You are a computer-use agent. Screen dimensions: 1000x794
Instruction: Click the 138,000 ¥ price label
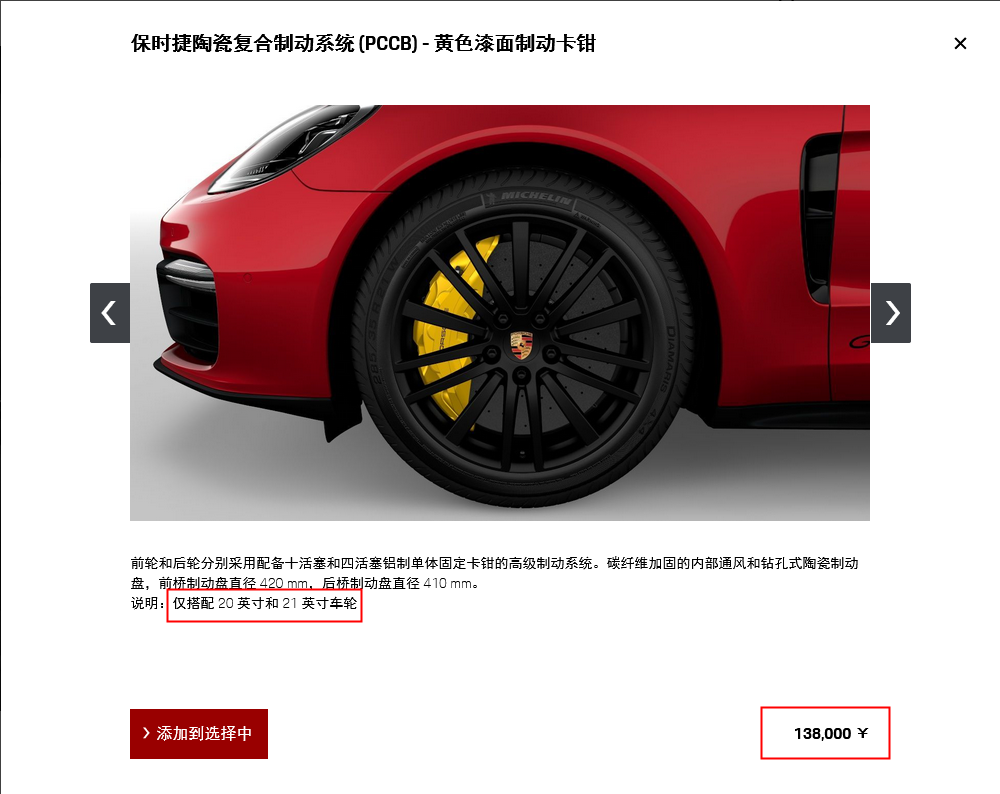[x=830, y=733]
